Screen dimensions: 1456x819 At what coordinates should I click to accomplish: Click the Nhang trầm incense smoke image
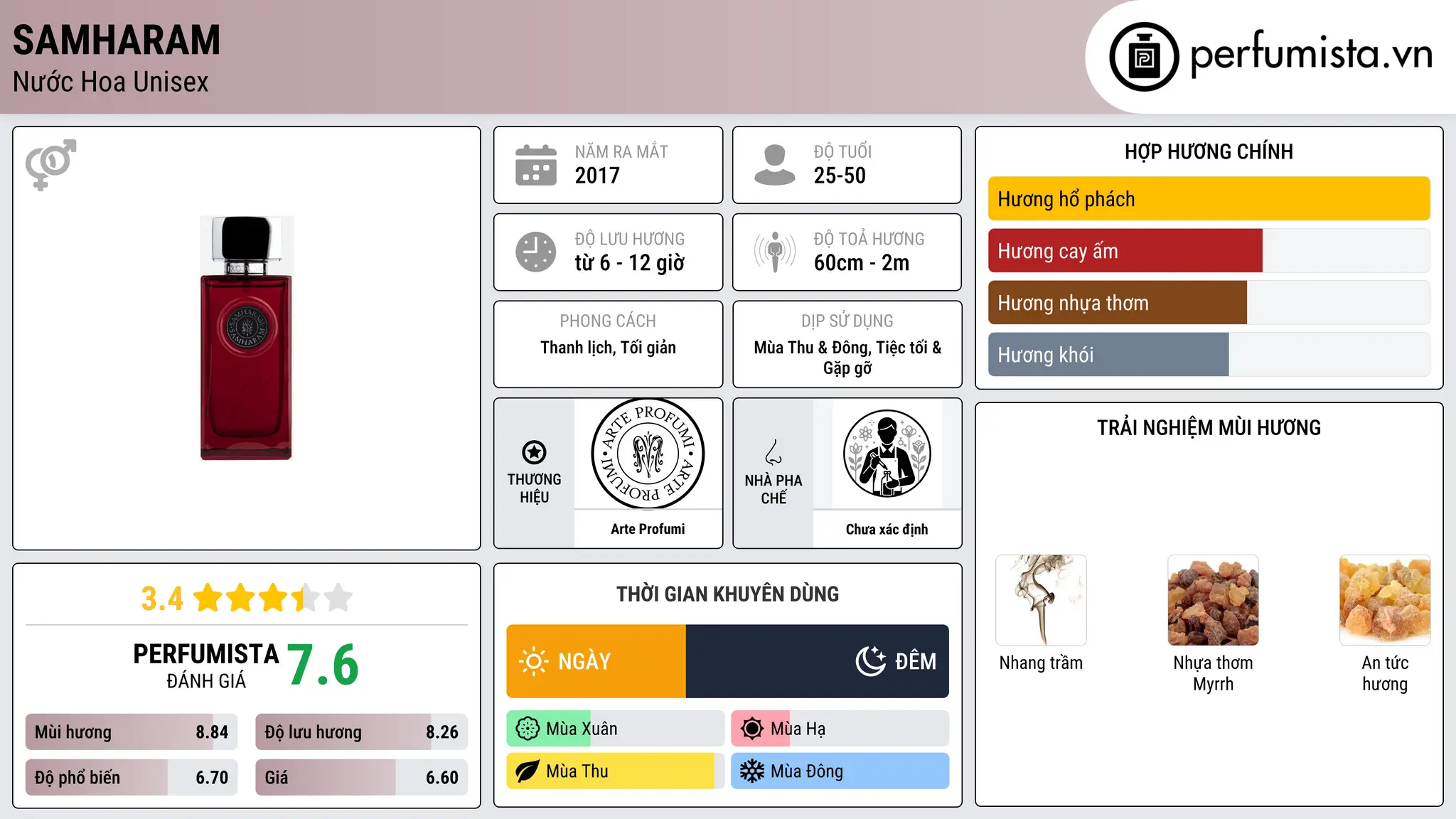pos(1041,600)
